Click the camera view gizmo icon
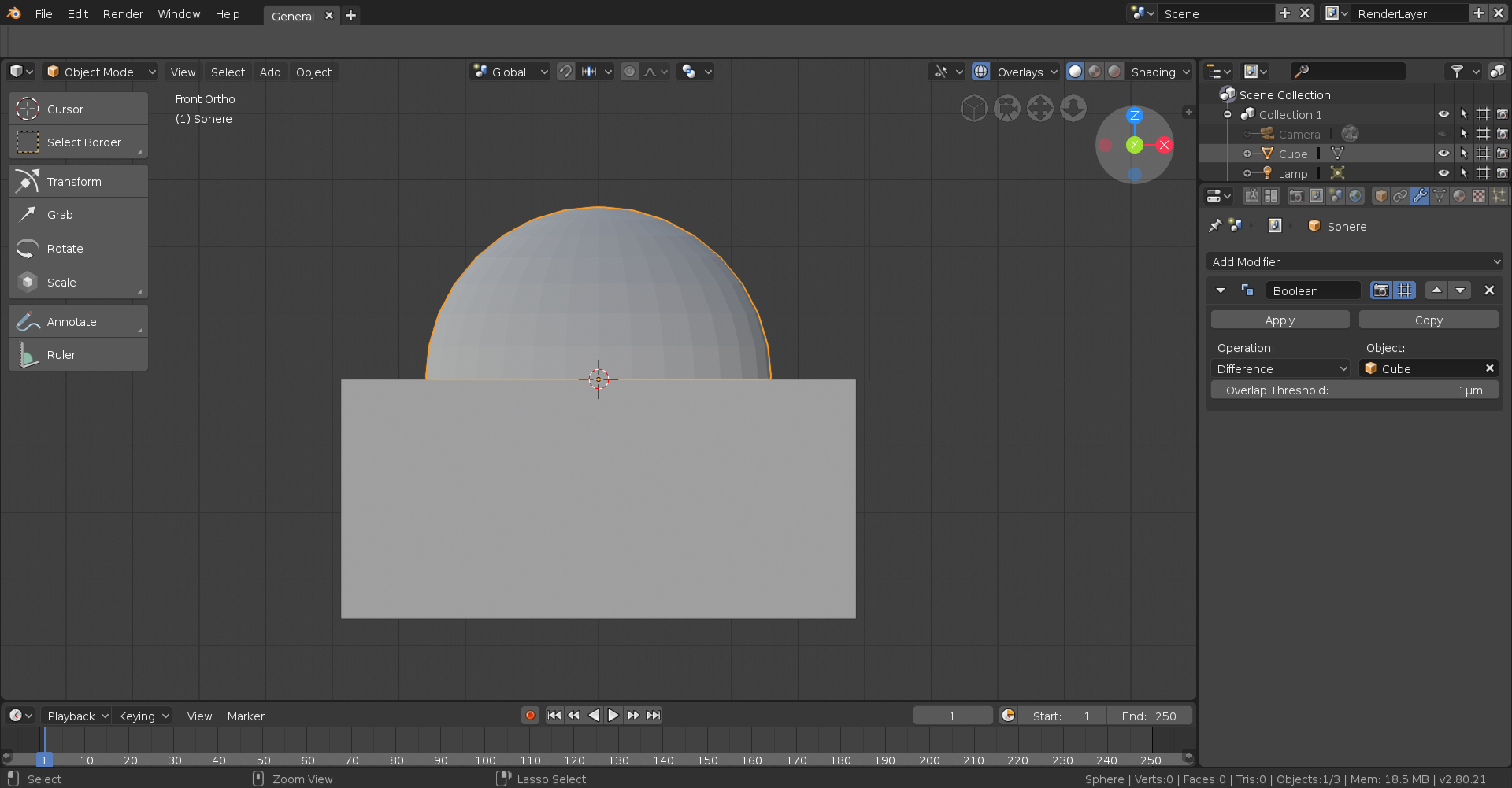This screenshot has height=788, width=1512. pos(1006,109)
